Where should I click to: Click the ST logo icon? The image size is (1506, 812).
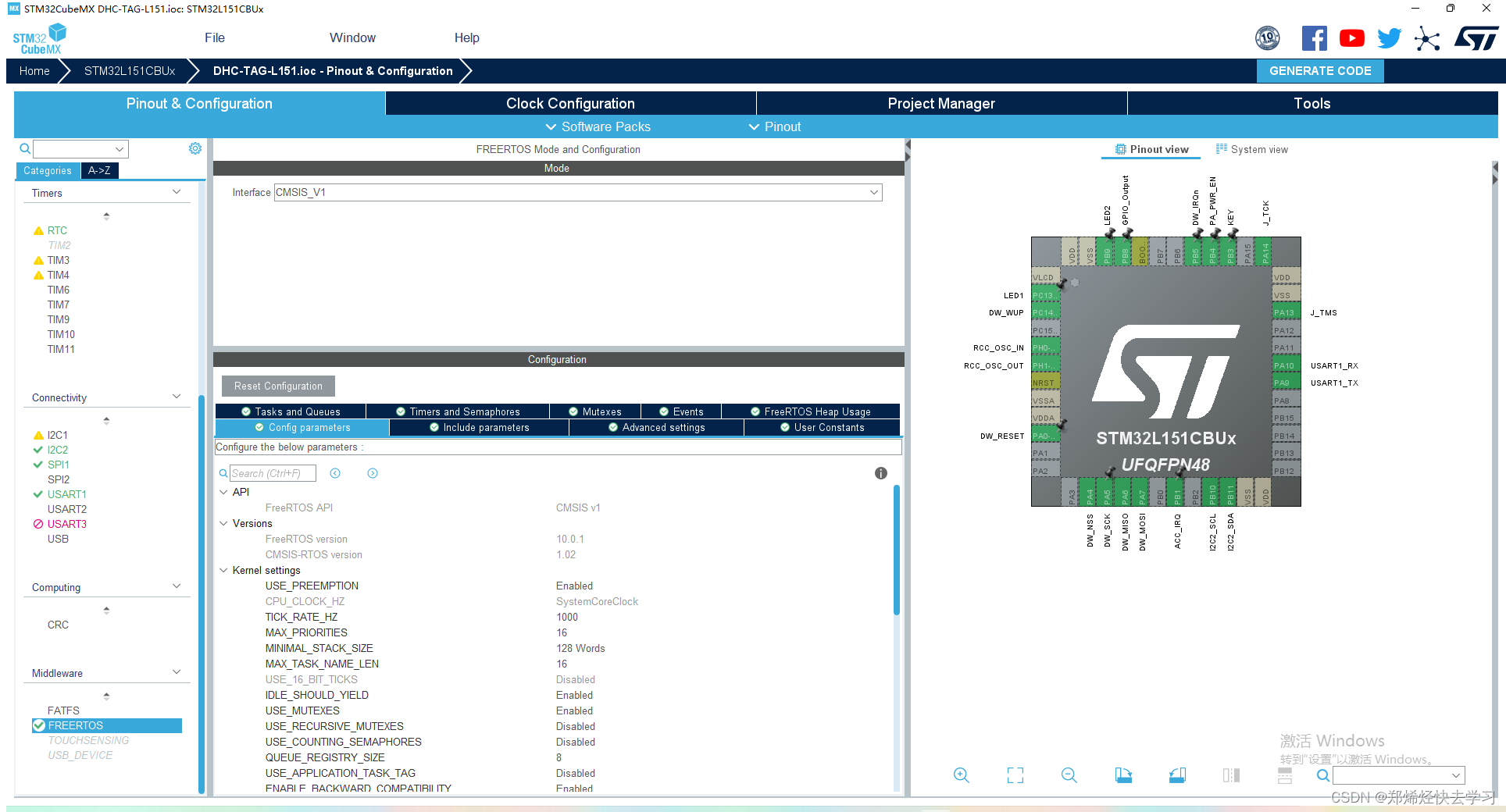pos(1476,38)
